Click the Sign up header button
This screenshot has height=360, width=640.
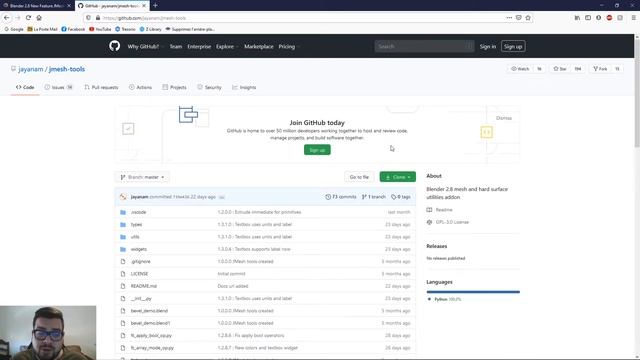point(513,47)
